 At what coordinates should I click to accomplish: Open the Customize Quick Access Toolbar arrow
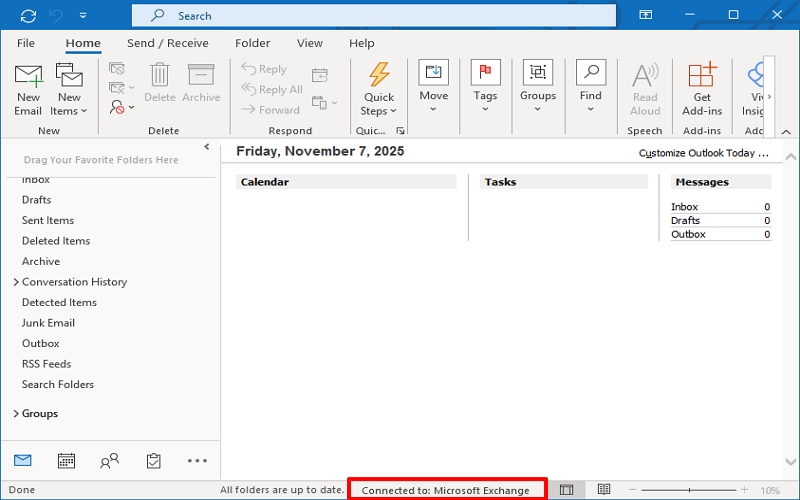(x=83, y=16)
